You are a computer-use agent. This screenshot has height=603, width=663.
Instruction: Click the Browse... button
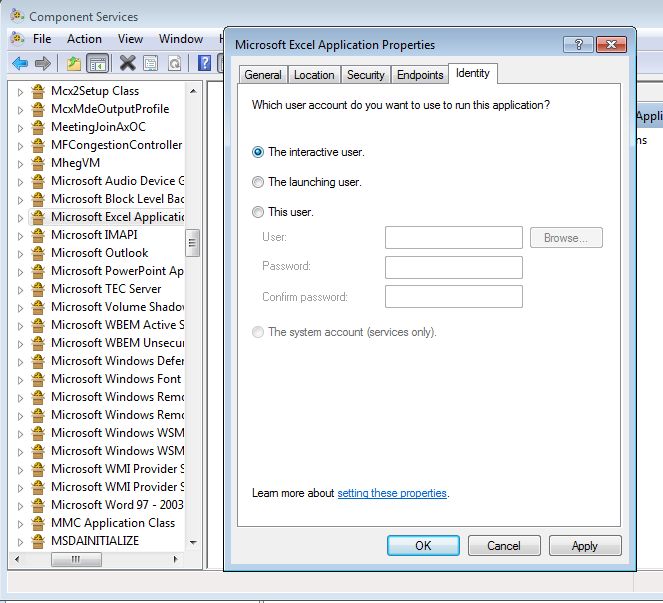tap(566, 238)
